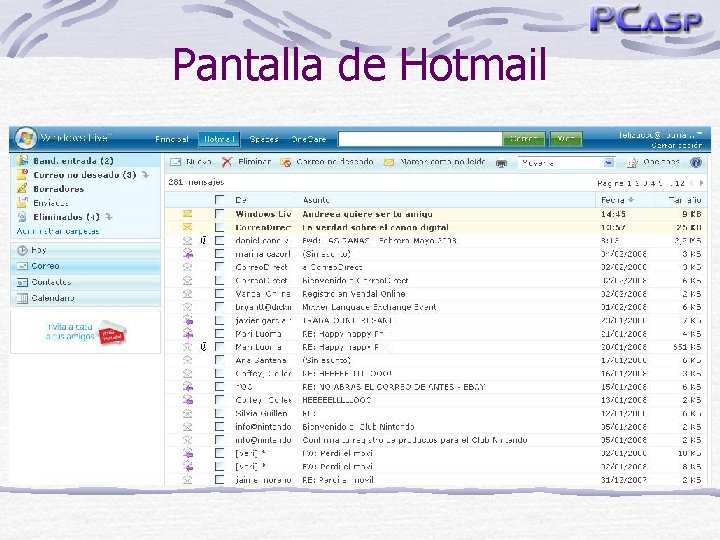Select Correo in left navigation
Image resolution: width=720 pixels, height=540 pixels.
(x=85, y=266)
